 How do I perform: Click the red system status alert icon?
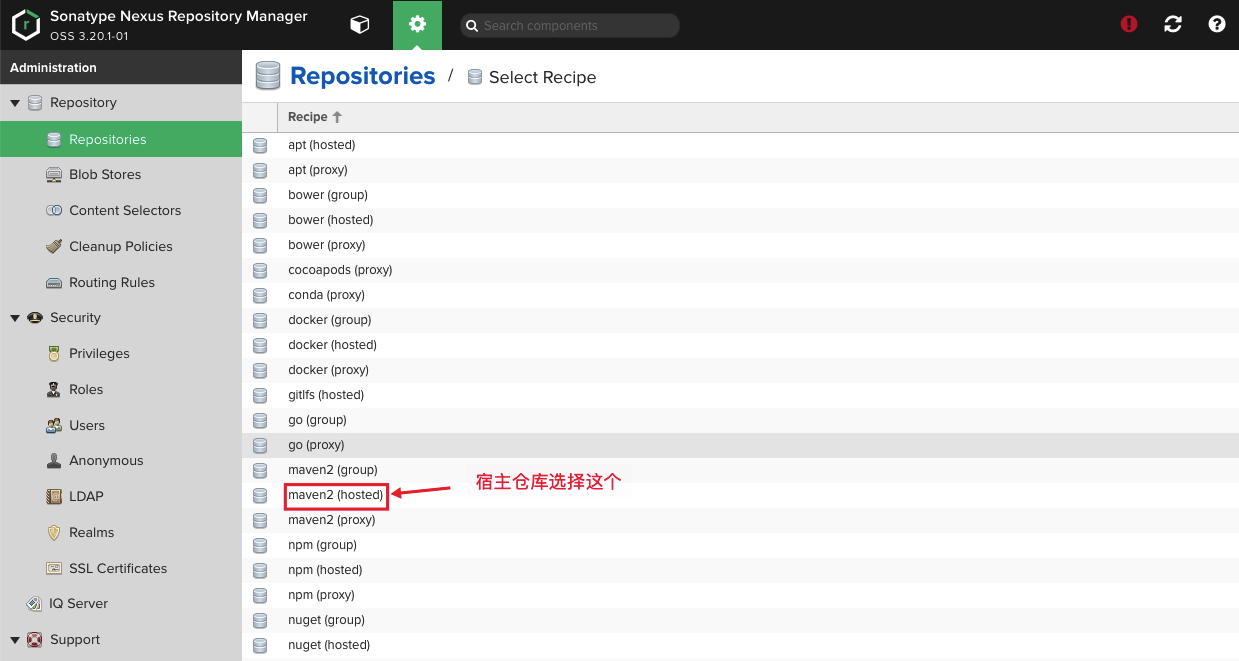click(1129, 24)
